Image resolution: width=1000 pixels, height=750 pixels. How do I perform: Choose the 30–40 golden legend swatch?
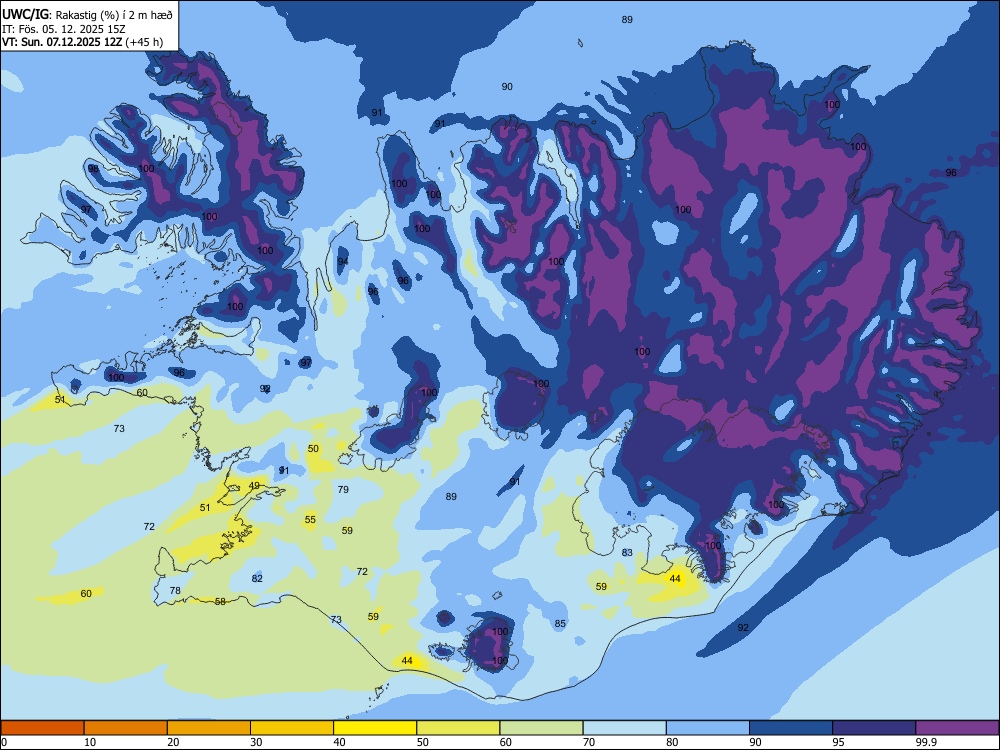point(292,728)
